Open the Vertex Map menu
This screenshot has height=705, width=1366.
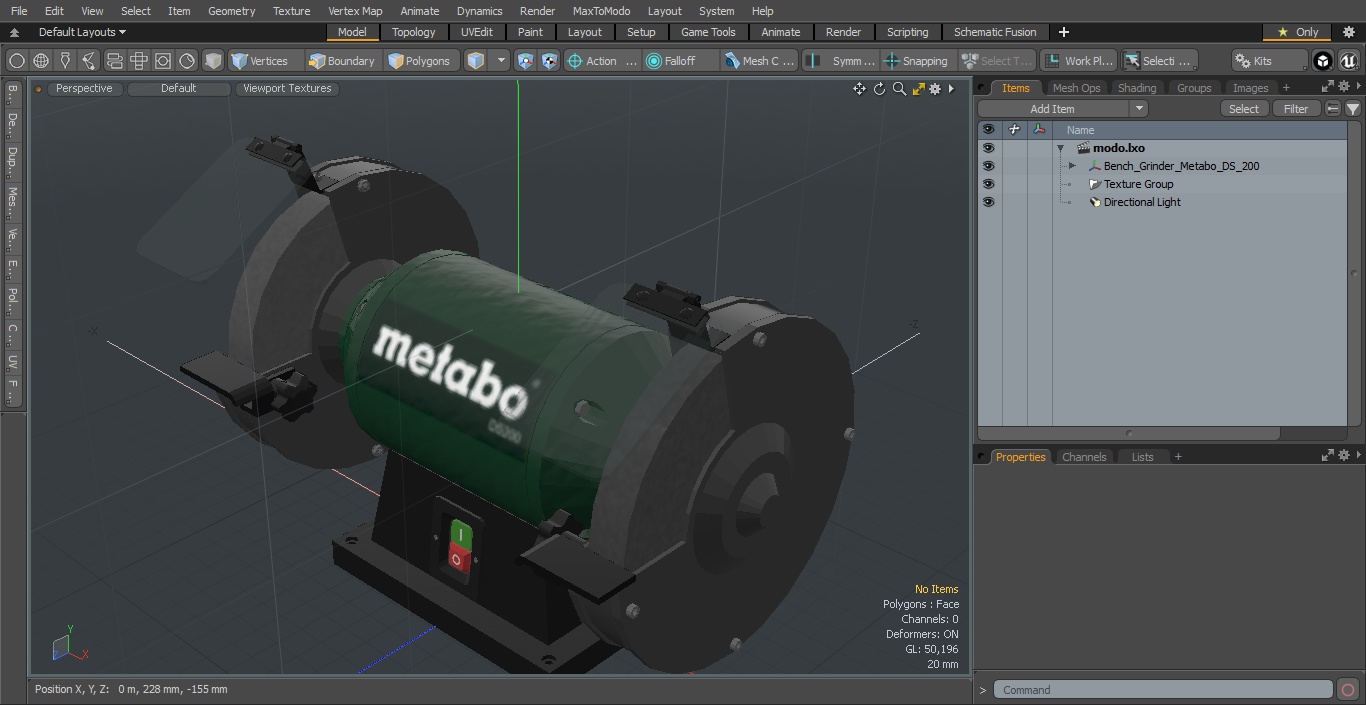pos(355,11)
